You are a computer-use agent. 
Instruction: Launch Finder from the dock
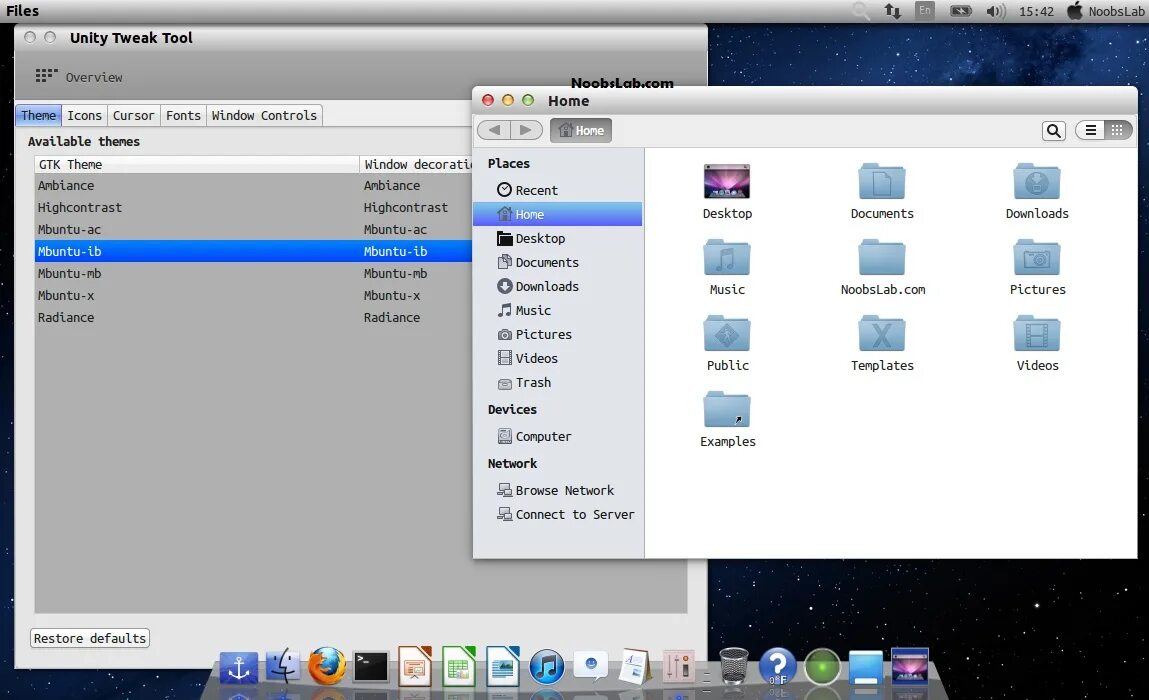click(283, 667)
